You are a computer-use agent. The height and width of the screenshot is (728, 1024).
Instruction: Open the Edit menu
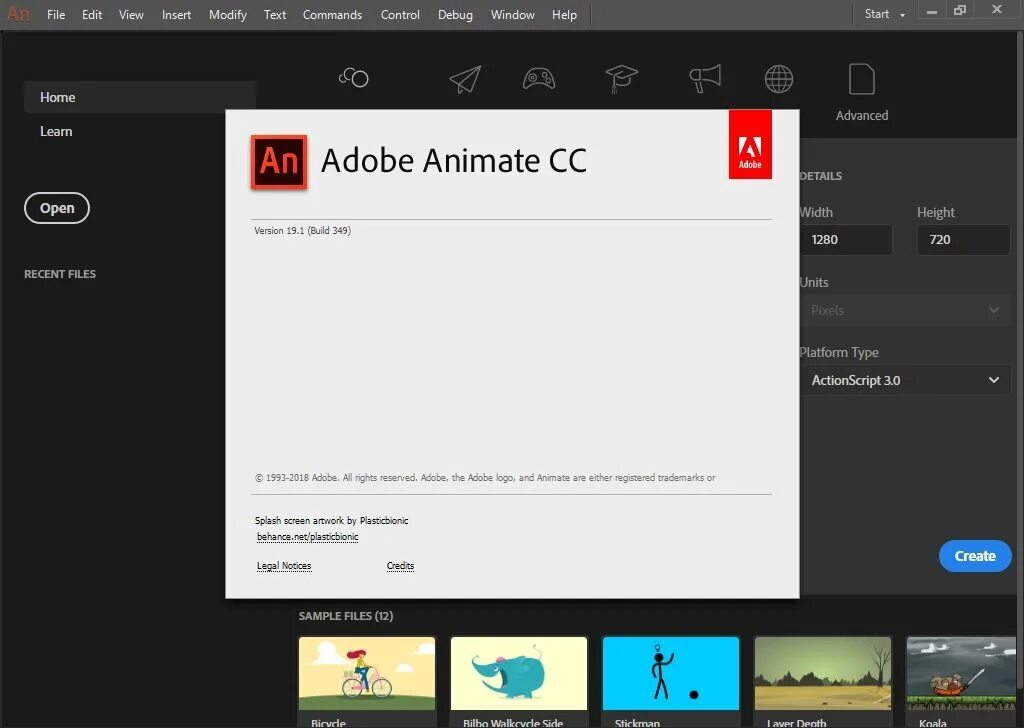92,14
